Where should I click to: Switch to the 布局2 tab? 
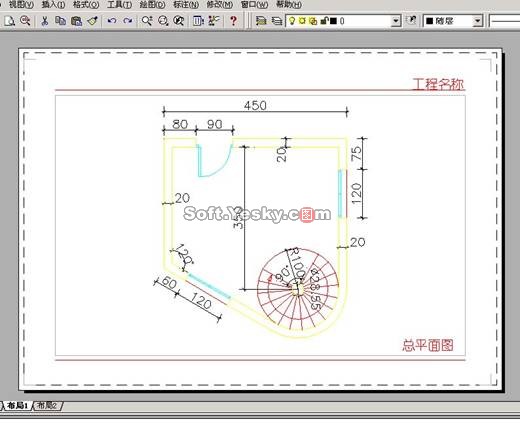pyautogui.click(x=47, y=405)
